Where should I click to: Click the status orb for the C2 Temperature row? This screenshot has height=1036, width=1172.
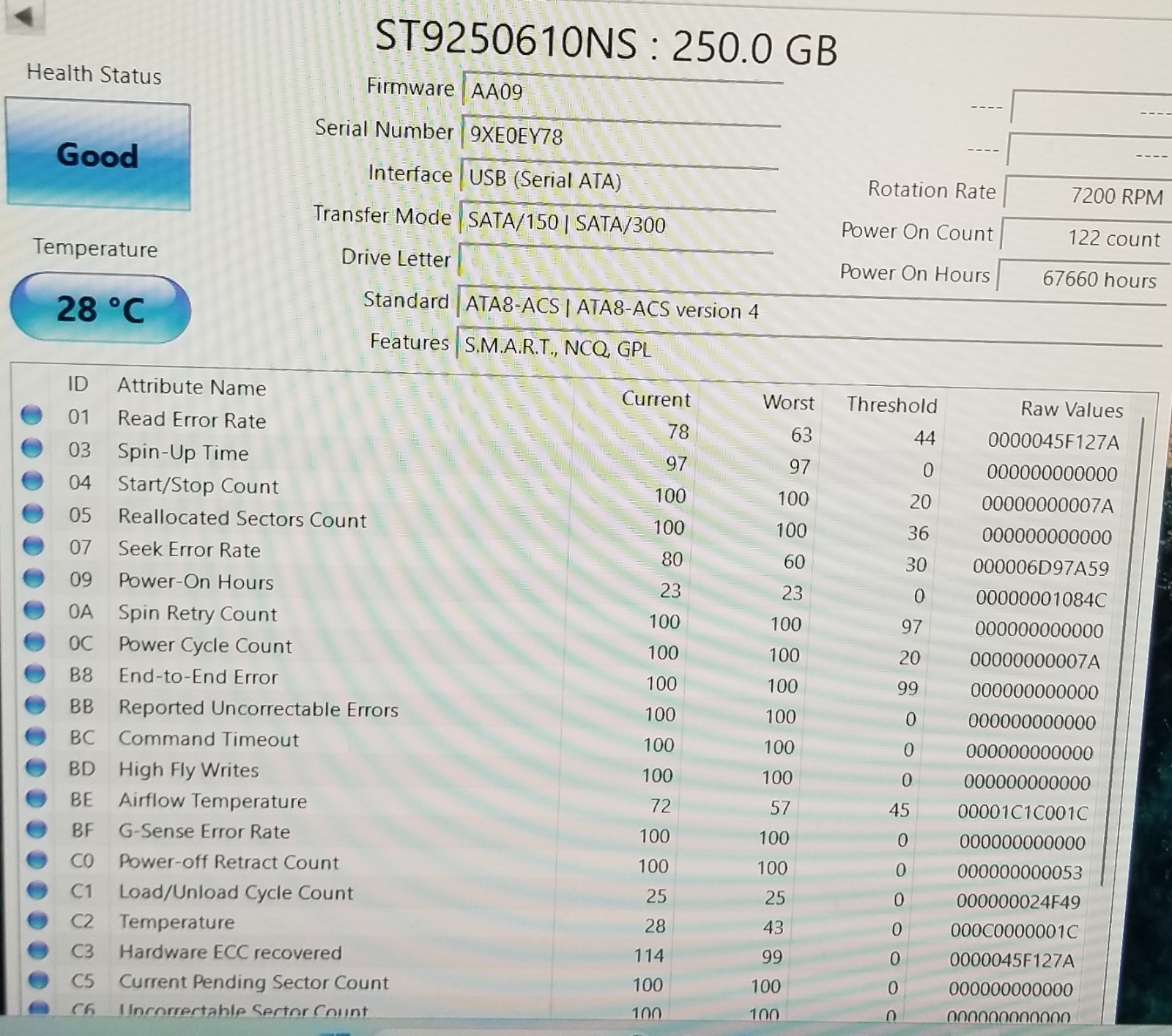pos(38,920)
